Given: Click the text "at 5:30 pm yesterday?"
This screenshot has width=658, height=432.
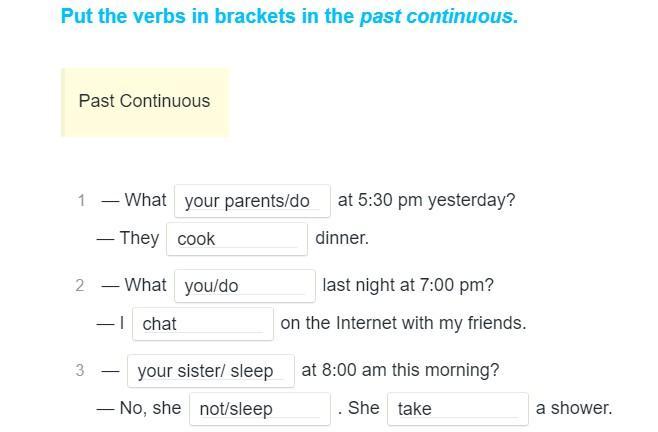Looking at the screenshot, I should (x=426, y=200).
